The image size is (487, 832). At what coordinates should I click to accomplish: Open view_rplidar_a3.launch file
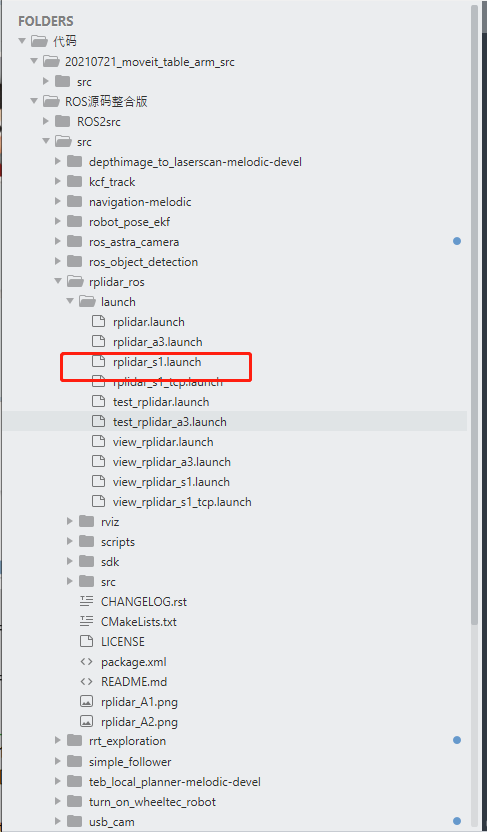tap(172, 462)
